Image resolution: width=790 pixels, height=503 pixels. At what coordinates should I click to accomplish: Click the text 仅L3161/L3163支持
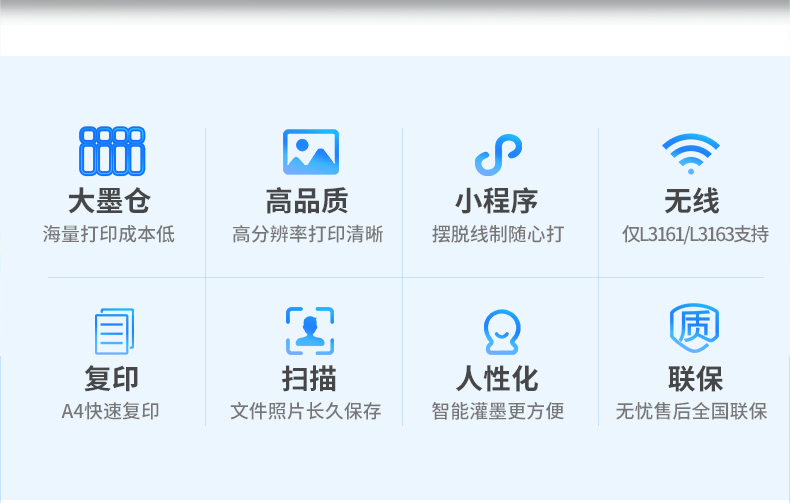[x=695, y=234]
